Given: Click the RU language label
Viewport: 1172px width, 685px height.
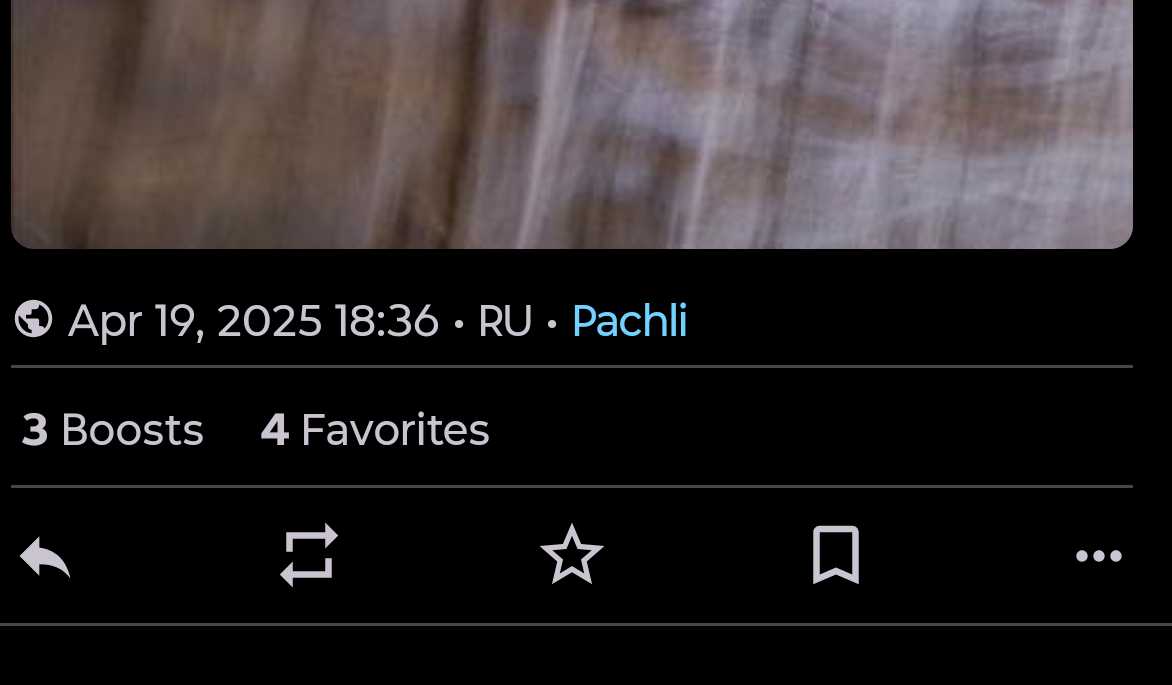Looking at the screenshot, I should [505, 321].
